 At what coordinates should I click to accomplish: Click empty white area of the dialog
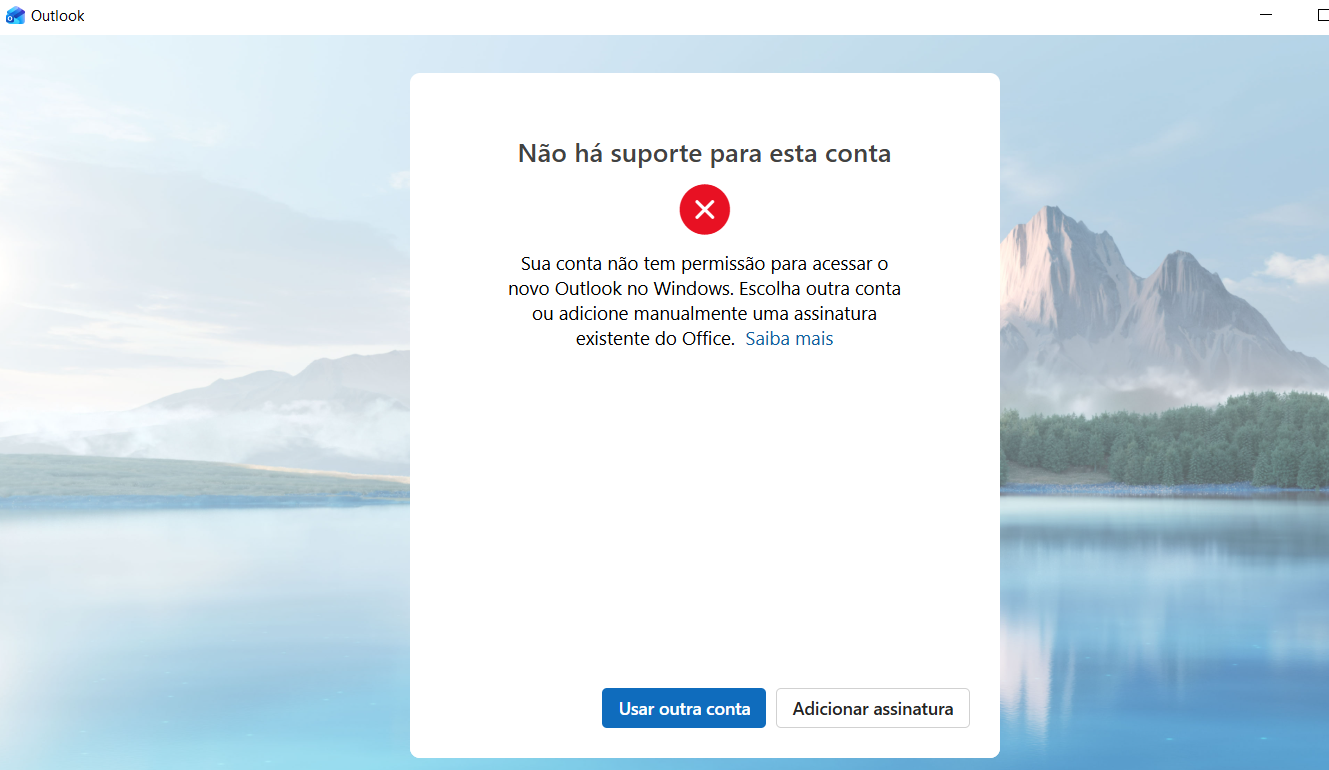(704, 520)
